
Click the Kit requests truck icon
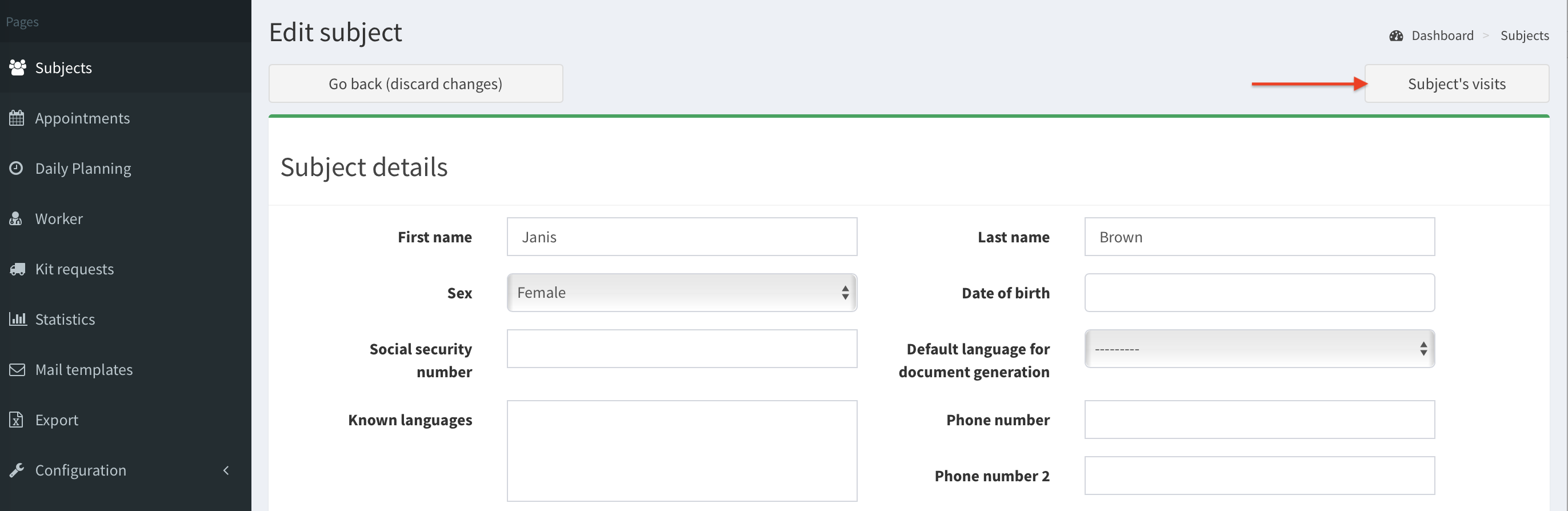(17, 269)
